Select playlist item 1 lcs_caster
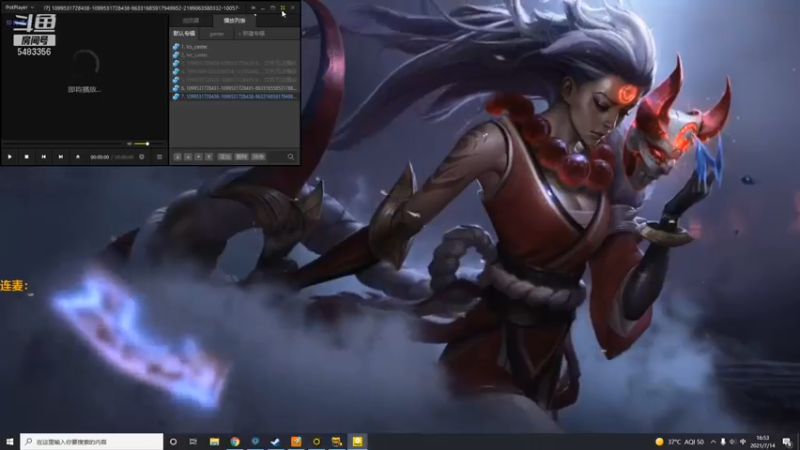This screenshot has height=450, width=800. click(235, 46)
